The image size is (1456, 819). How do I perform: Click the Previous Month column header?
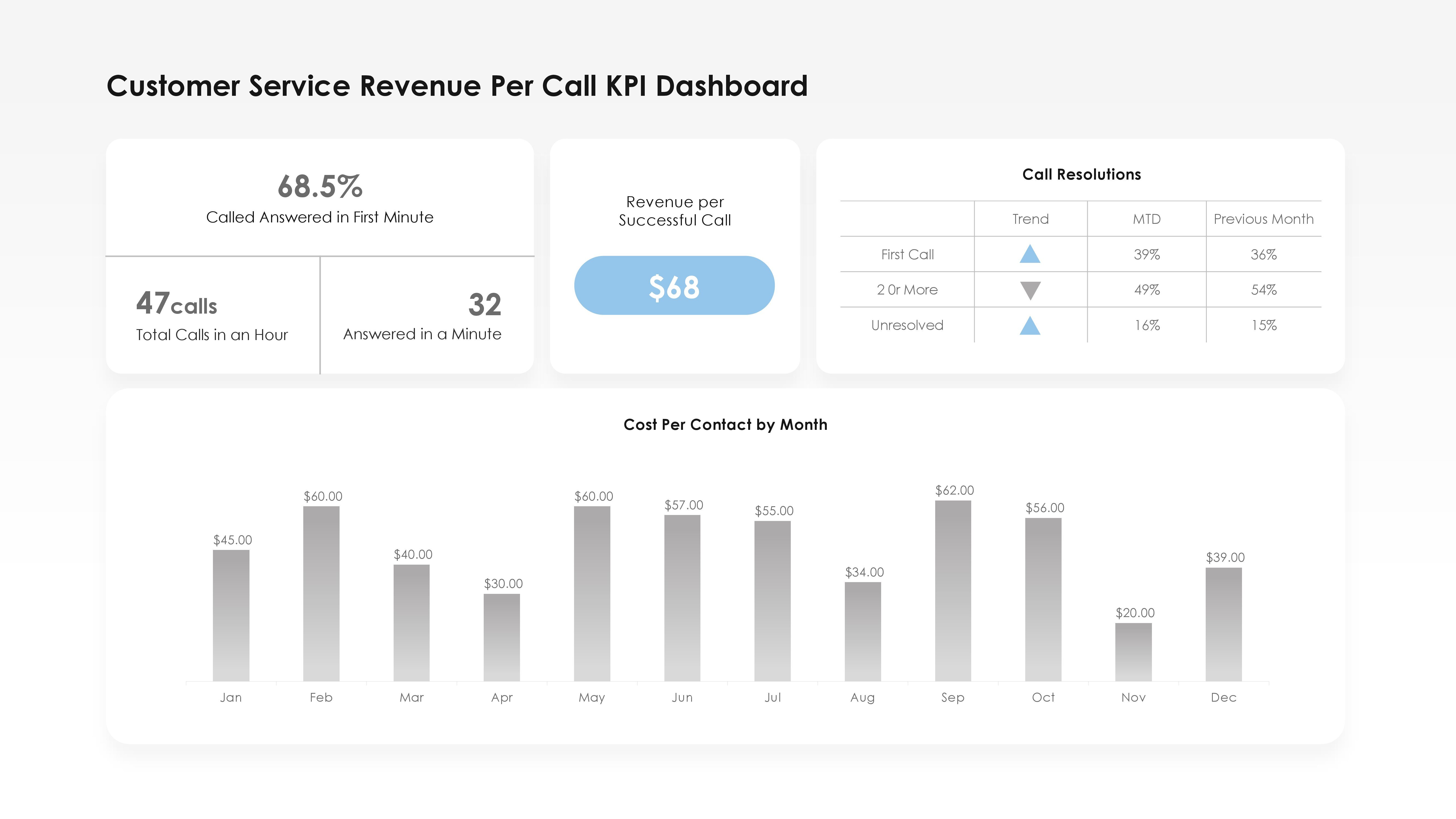tap(1264, 219)
